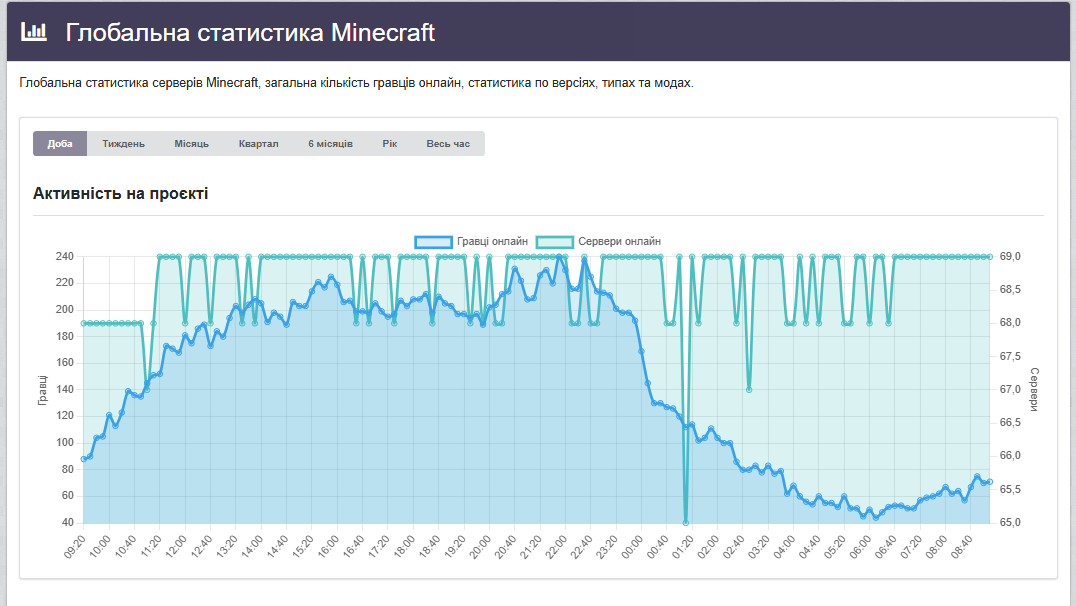Show Квартал period statistics
1076x606 pixels.
click(x=259, y=143)
